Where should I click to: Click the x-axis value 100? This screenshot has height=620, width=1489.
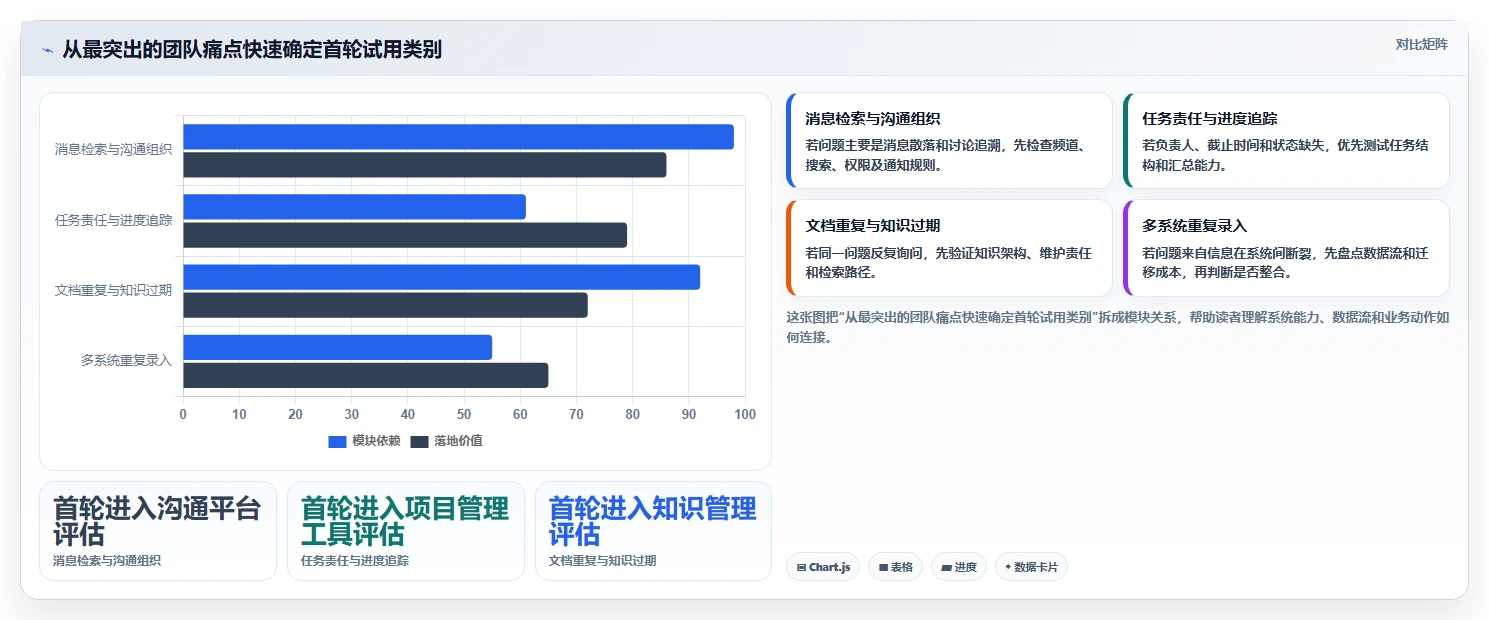pyautogui.click(x=745, y=414)
